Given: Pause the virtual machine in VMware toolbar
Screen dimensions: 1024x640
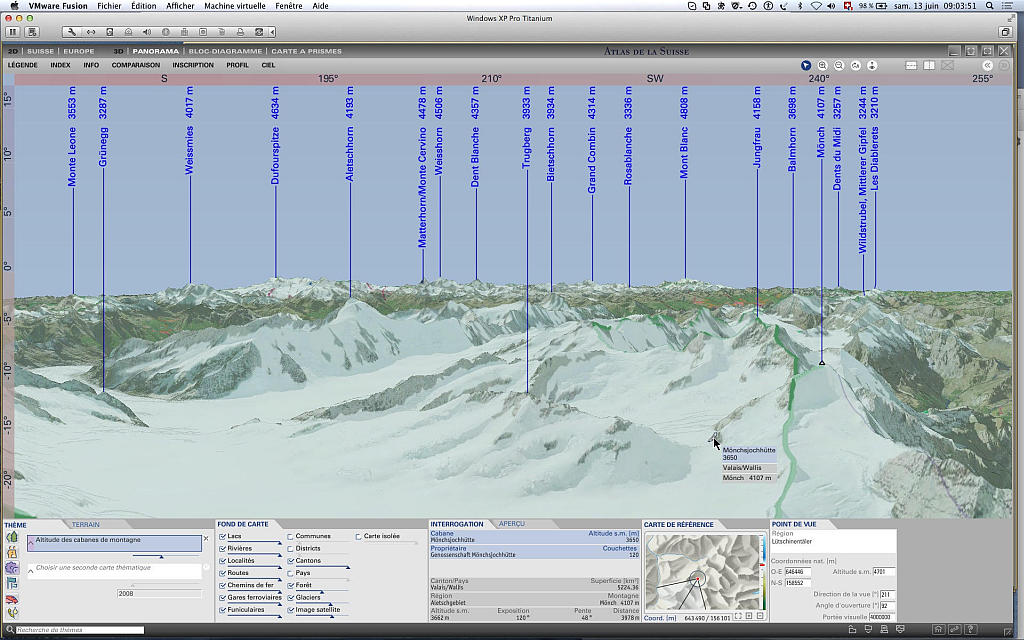Looking at the screenshot, I should (x=13, y=32).
